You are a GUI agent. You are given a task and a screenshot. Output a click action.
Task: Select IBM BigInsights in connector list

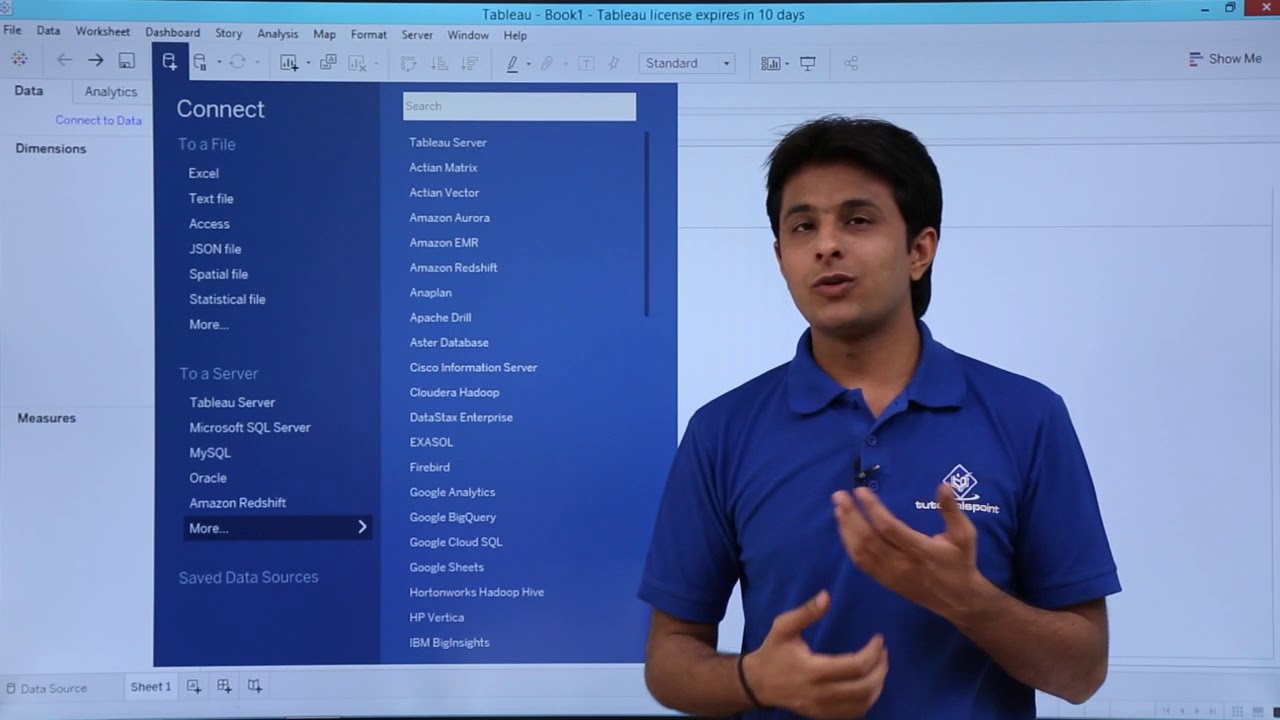[449, 642]
